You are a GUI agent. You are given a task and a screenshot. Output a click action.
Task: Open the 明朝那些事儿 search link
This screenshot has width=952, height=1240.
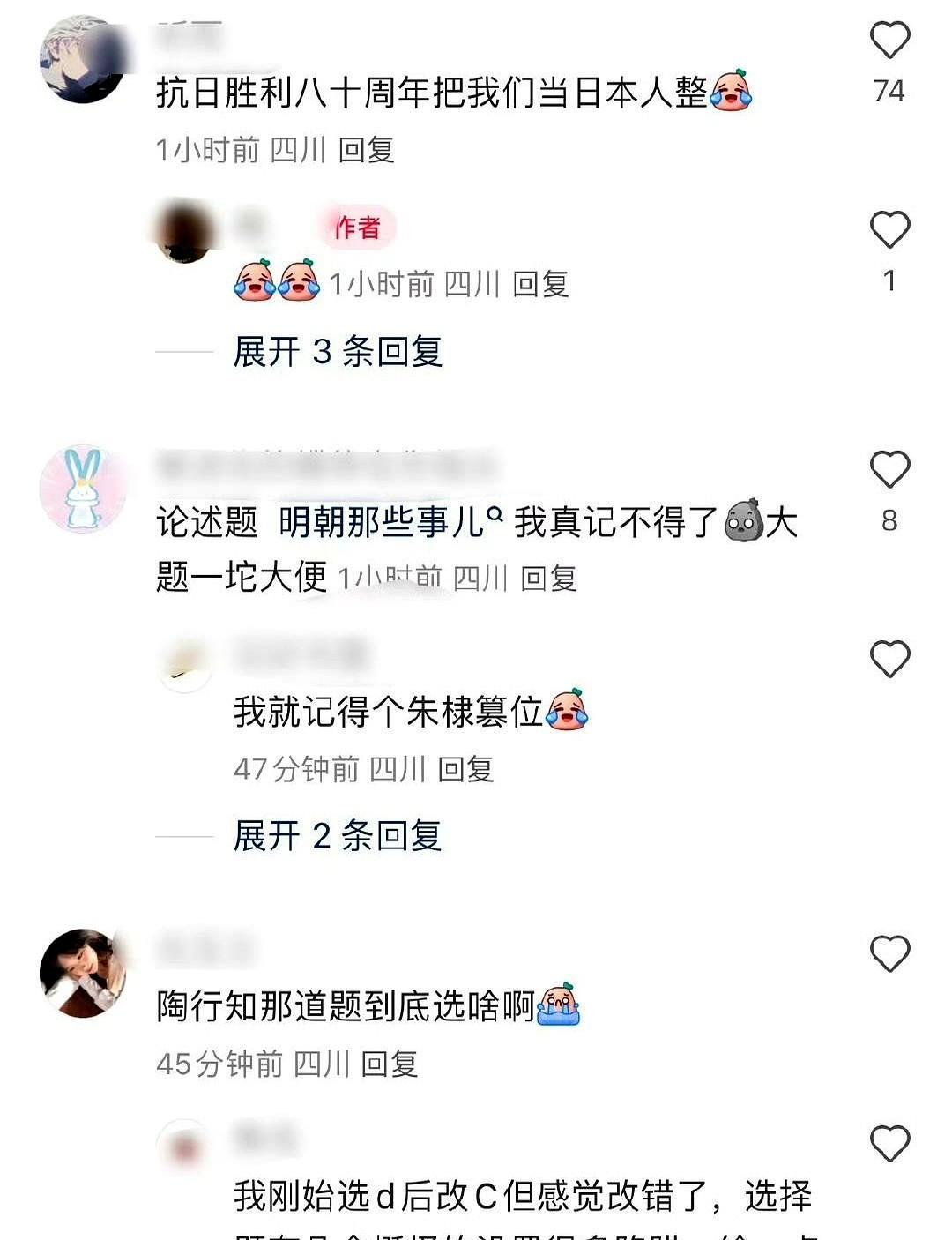pyautogui.click(x=381, y=522)
